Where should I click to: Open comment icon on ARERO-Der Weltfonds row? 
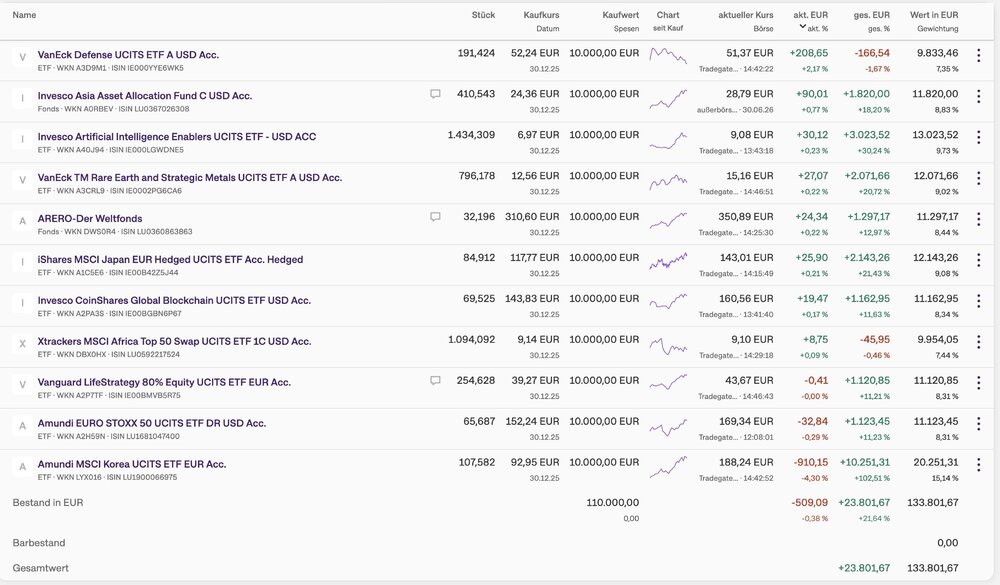coord(435,217)
